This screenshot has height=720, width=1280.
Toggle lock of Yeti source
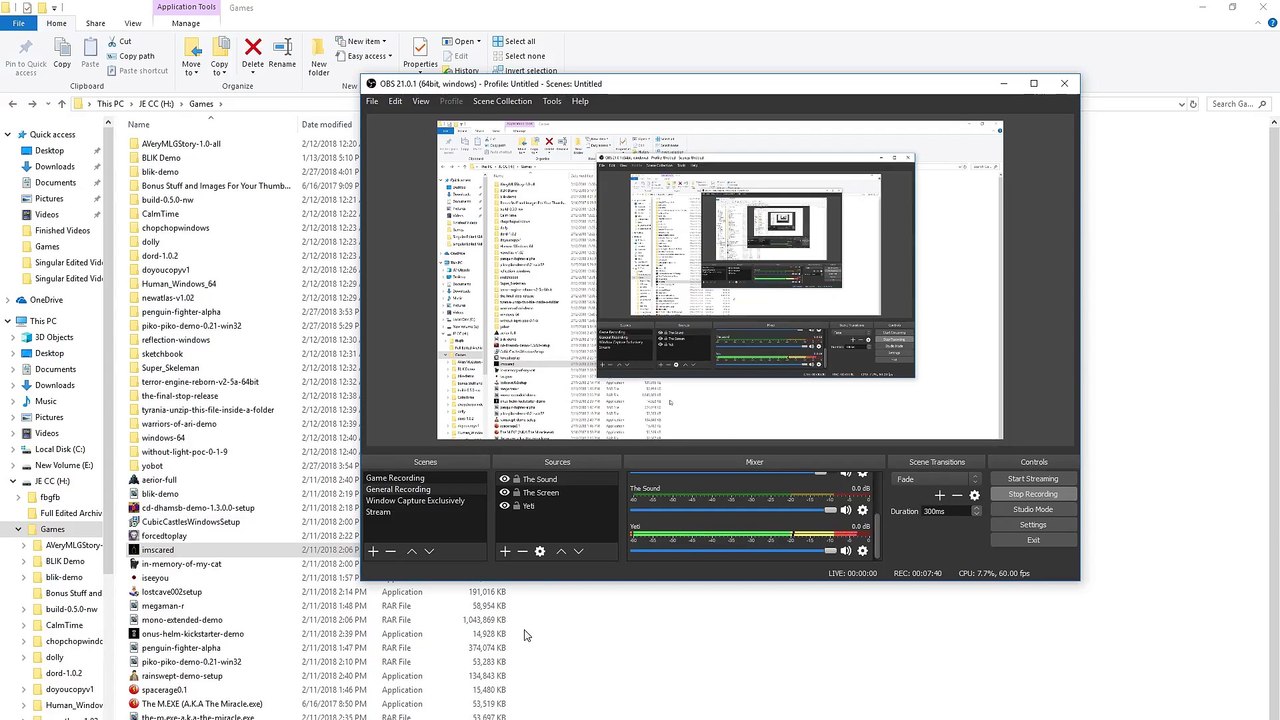[x=516, y=506]
